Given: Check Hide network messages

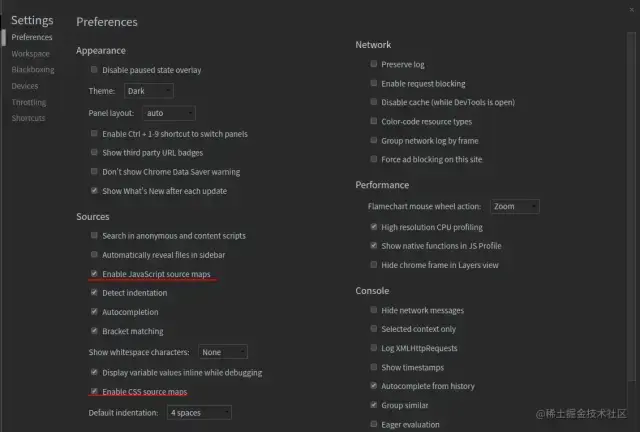Looking at the screenshot, I should point(374,310).
